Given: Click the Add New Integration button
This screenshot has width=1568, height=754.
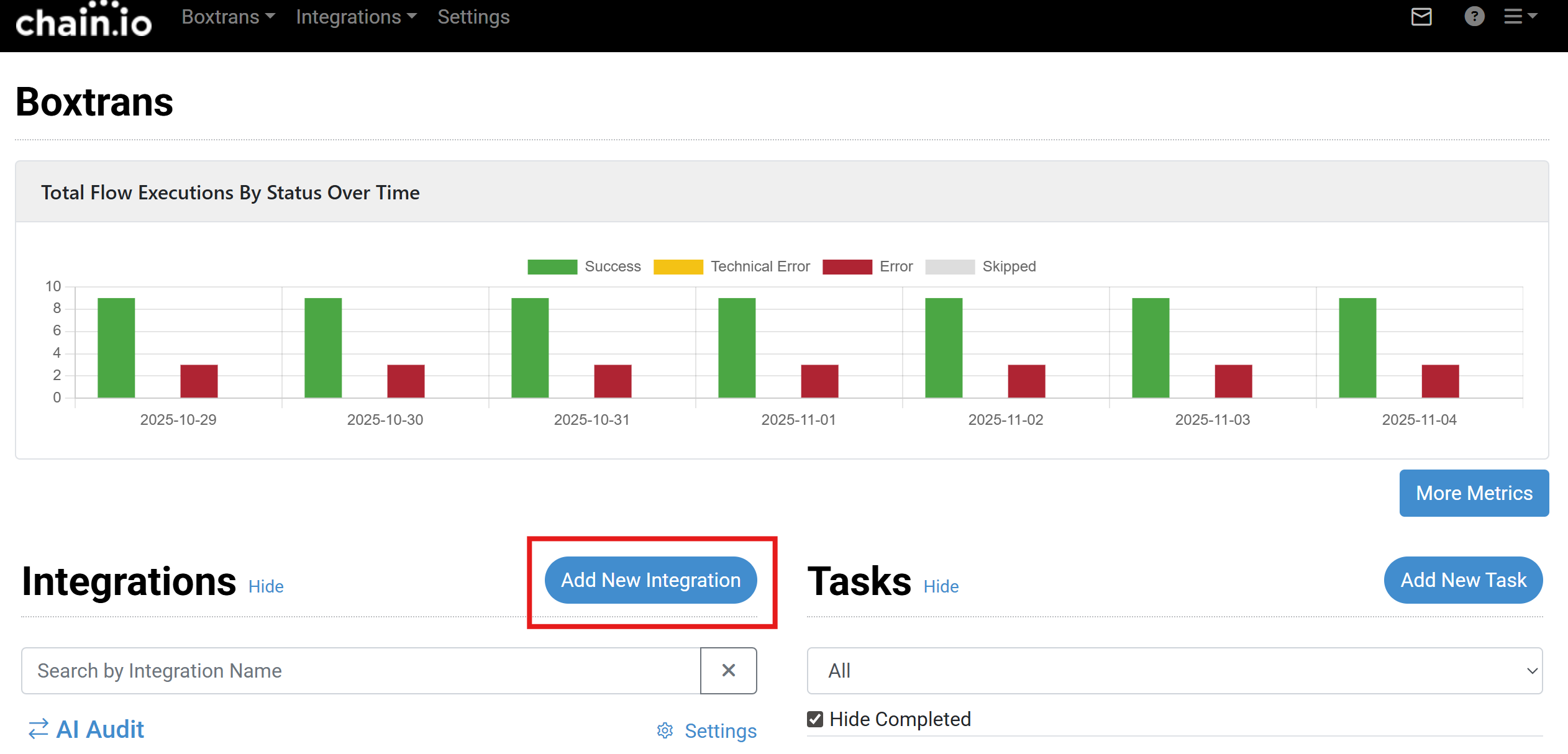Looking at the screenshot, I should 650,580.
